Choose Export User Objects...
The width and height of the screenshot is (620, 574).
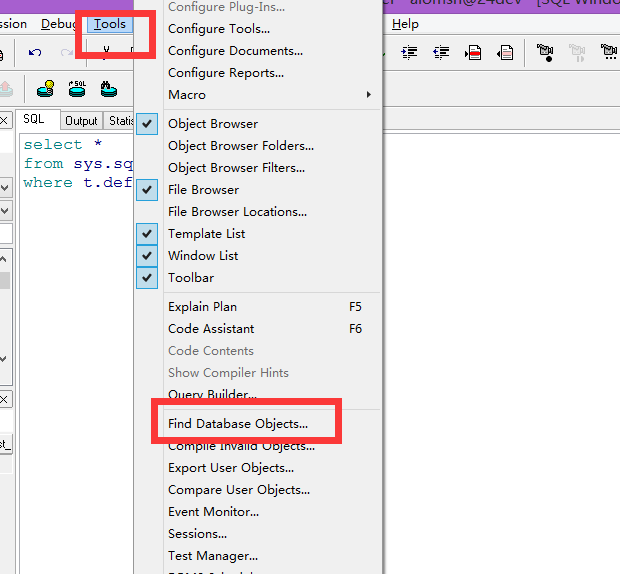(x=231, y=468)
